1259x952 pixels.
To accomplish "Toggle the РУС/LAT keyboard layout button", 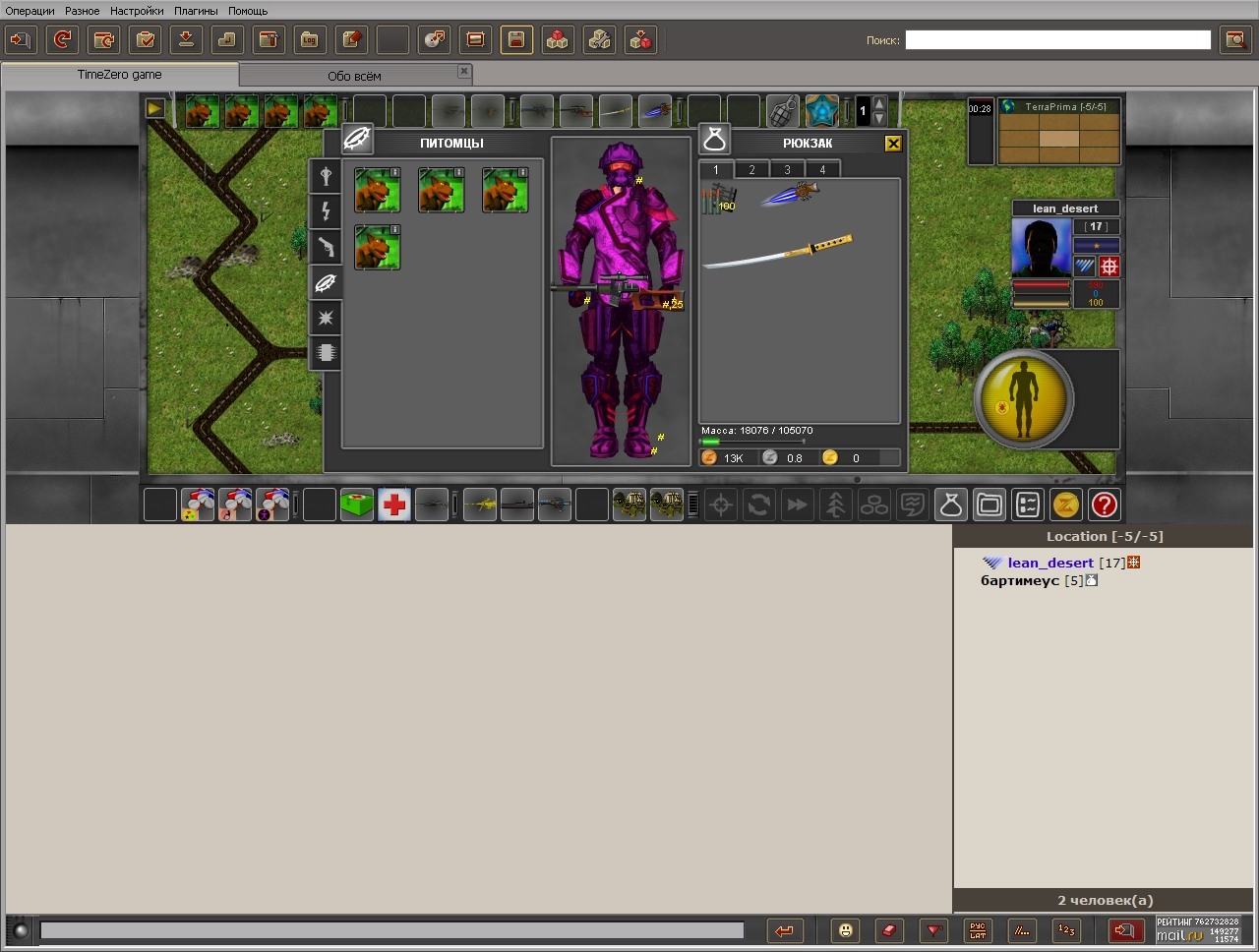I will pos(978,930).
